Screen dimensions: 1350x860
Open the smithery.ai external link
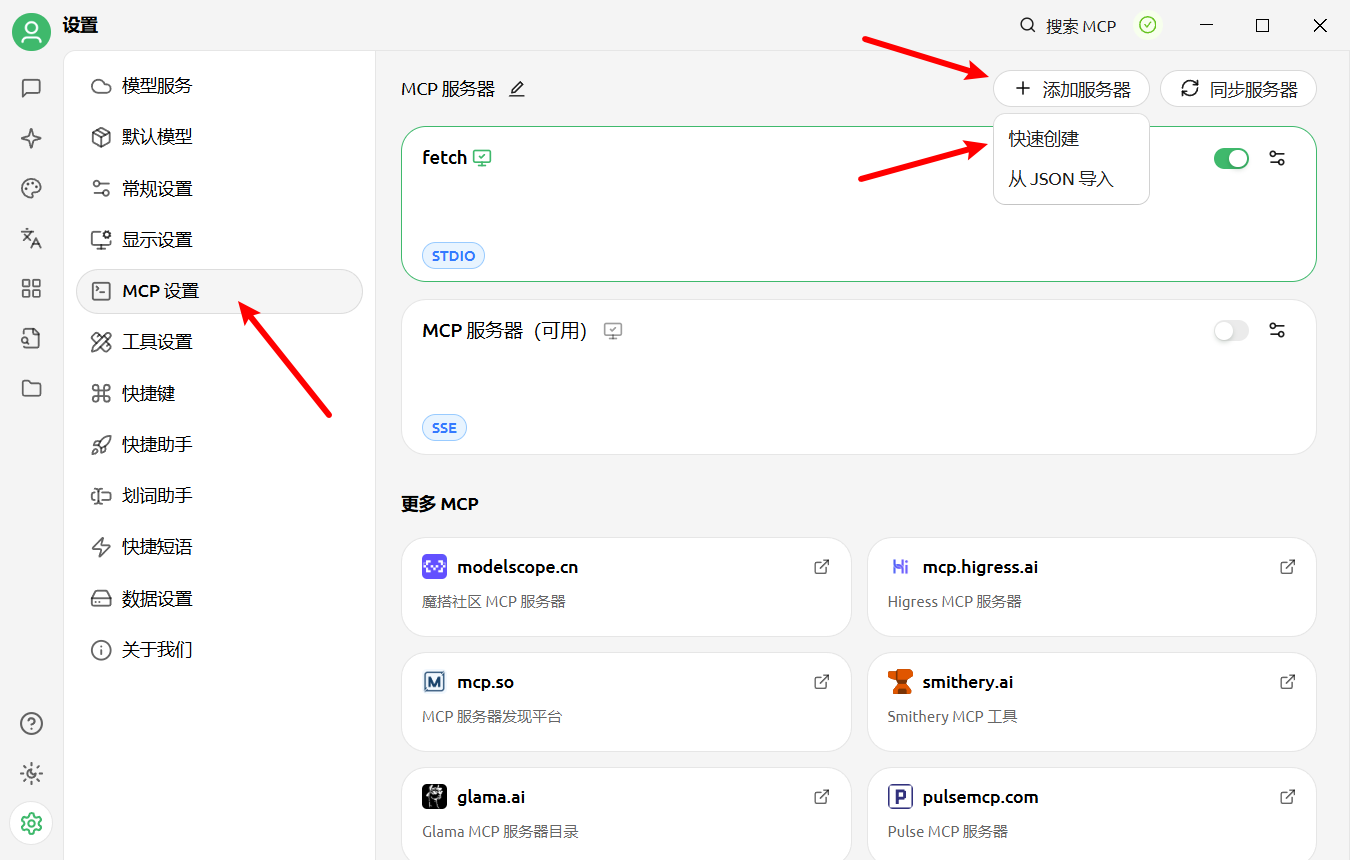tap(1286, 681)
